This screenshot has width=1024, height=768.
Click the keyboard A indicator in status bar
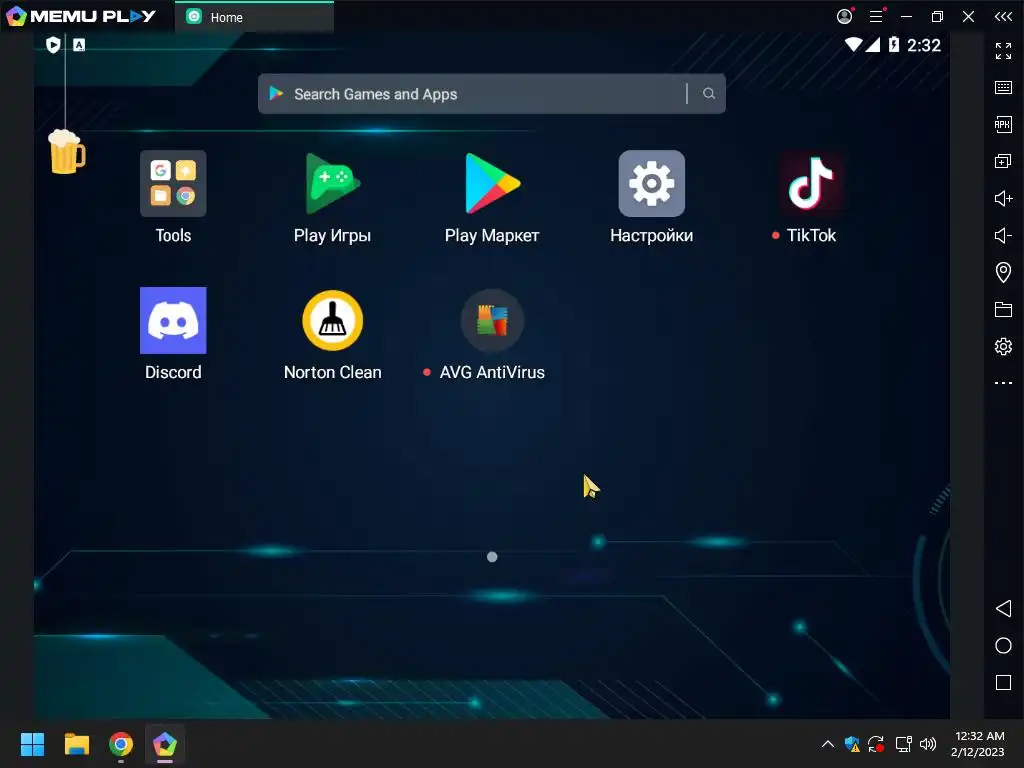pyautogui.click(x=79, y=44)
